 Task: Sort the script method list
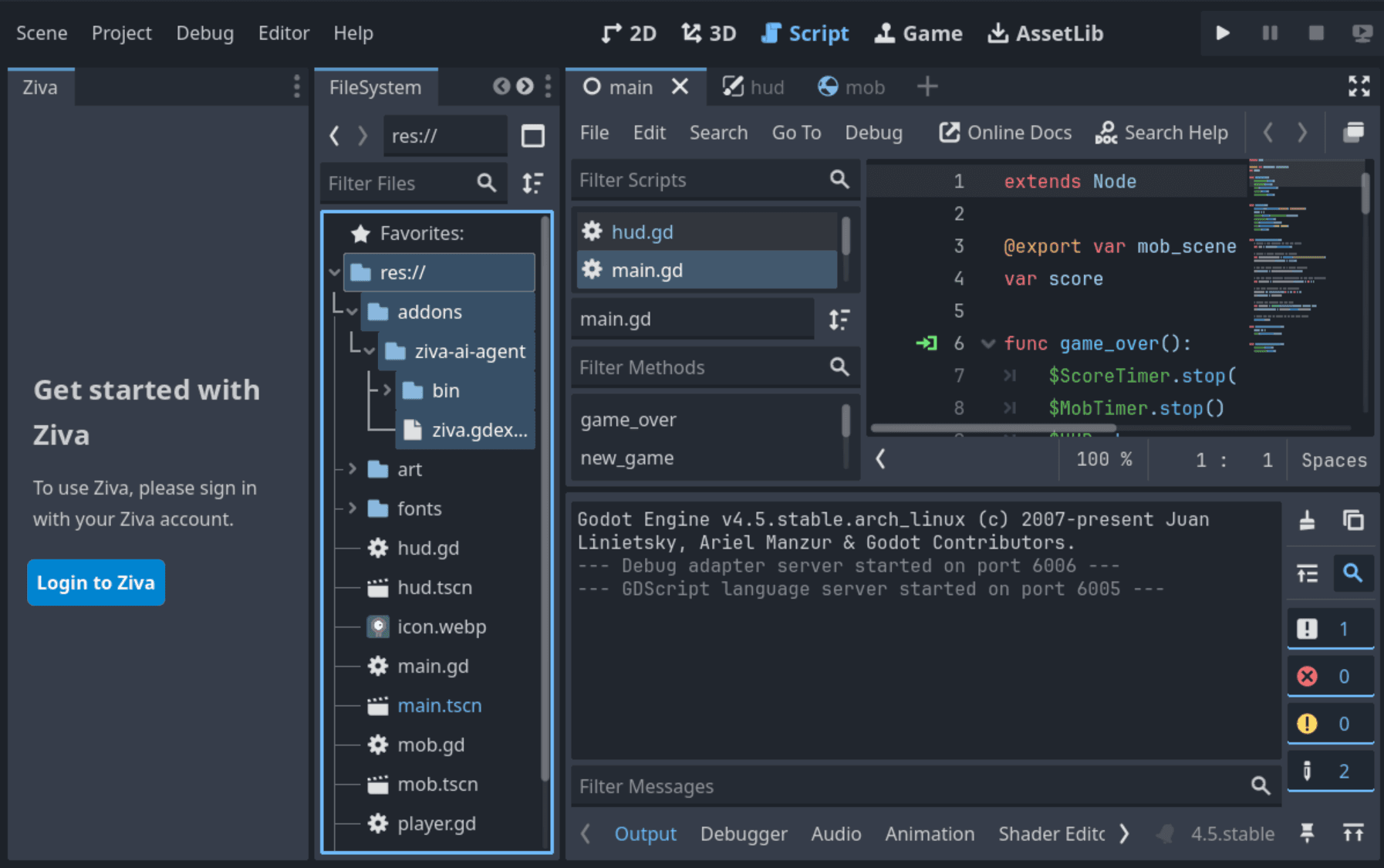pyautogui.click(x=839, y=319)
